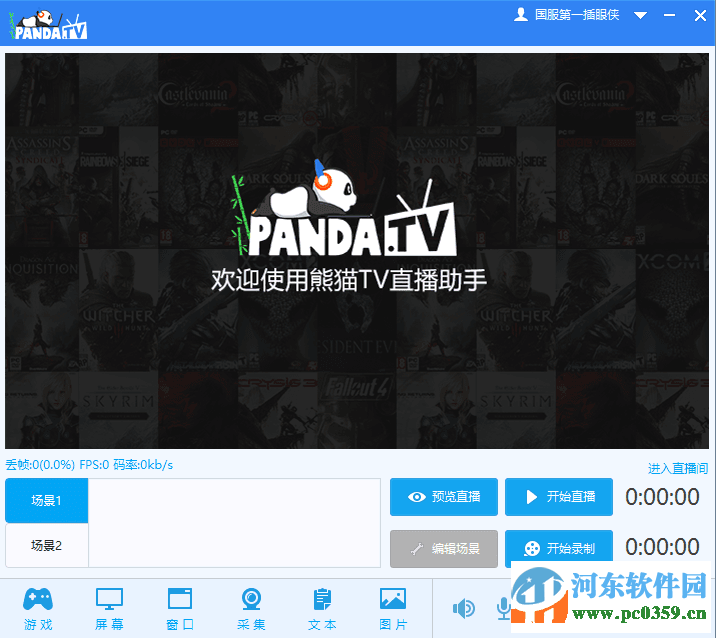Minimize the Panda TV window
The width and height of the screenshot is (716, 638).
tap(669, 16)
